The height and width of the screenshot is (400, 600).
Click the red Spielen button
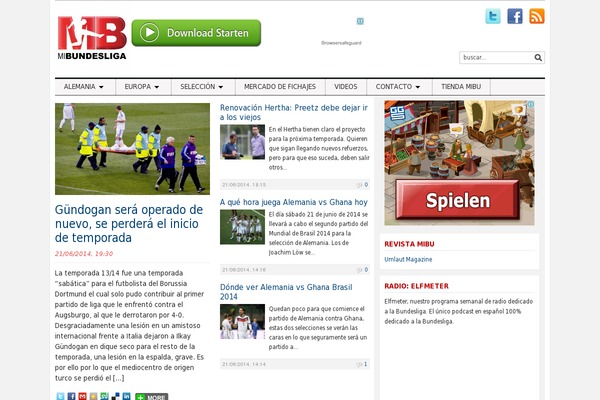(x=458, y=200)
